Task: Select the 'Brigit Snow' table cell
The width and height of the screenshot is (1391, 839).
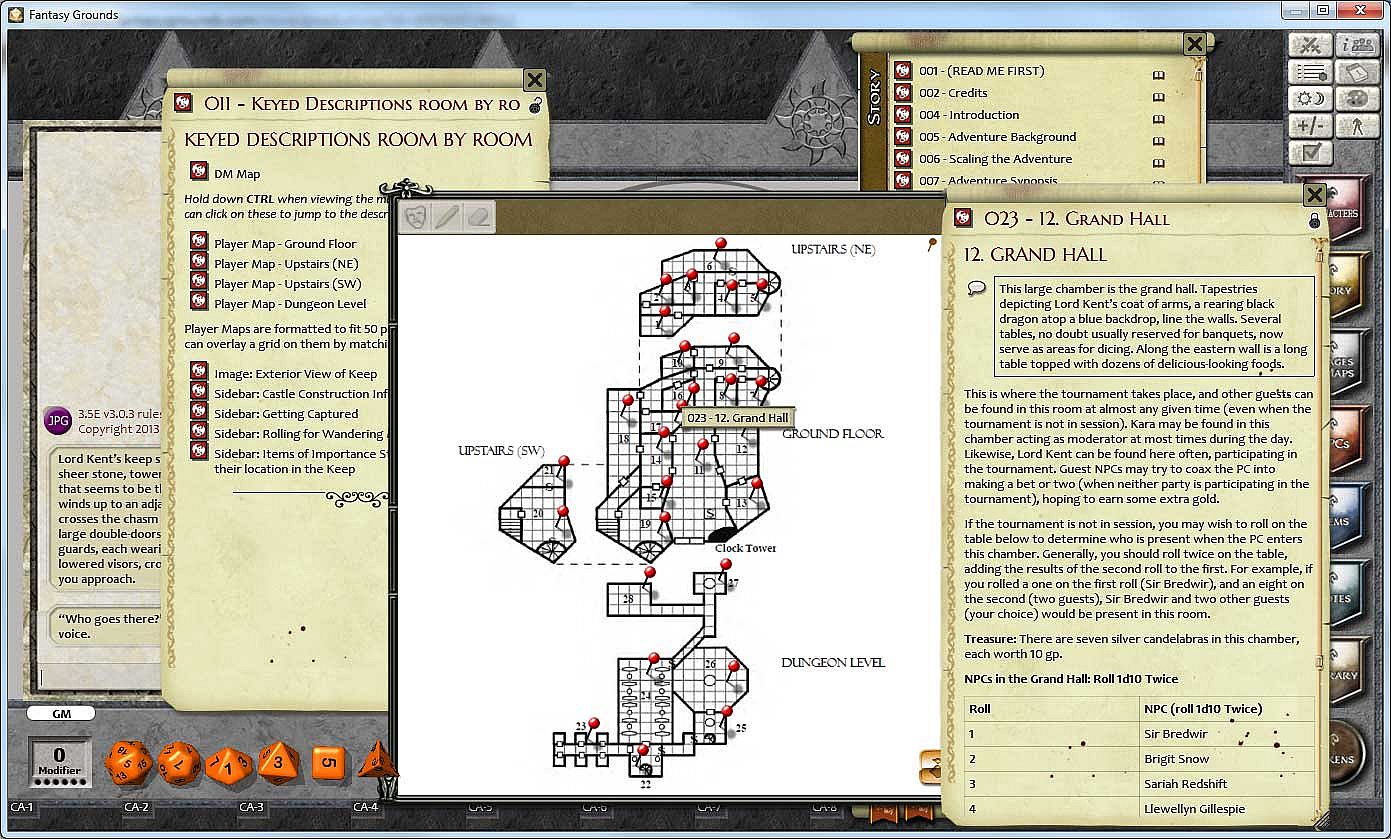Action: click(x=1227, y=759)
